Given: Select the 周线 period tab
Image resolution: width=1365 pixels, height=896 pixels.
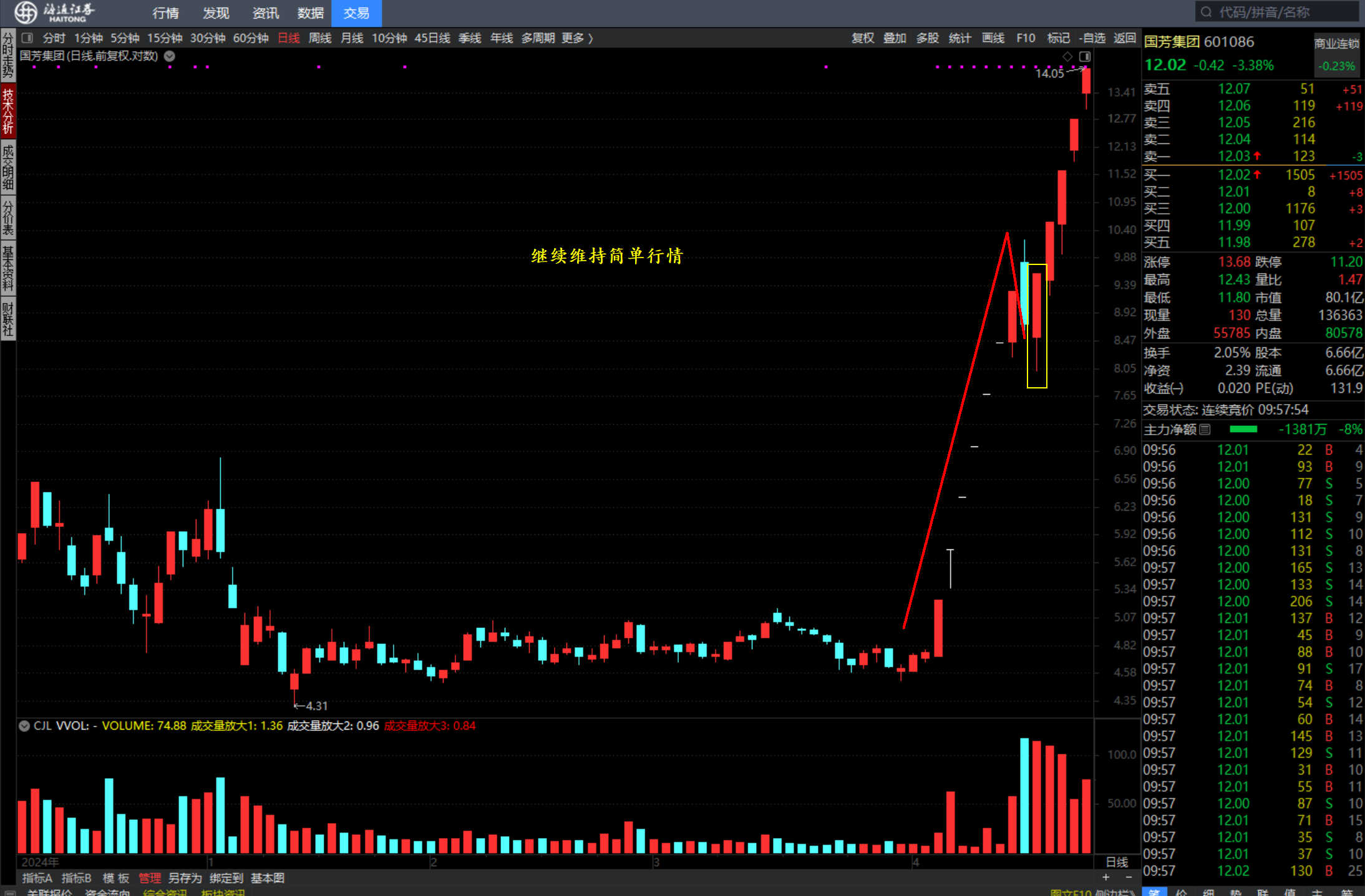Looking at the screenshot, I should point(320,39).
